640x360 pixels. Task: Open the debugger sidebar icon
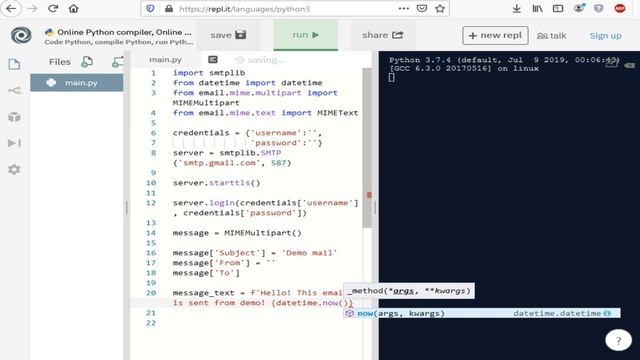[14, 143]
